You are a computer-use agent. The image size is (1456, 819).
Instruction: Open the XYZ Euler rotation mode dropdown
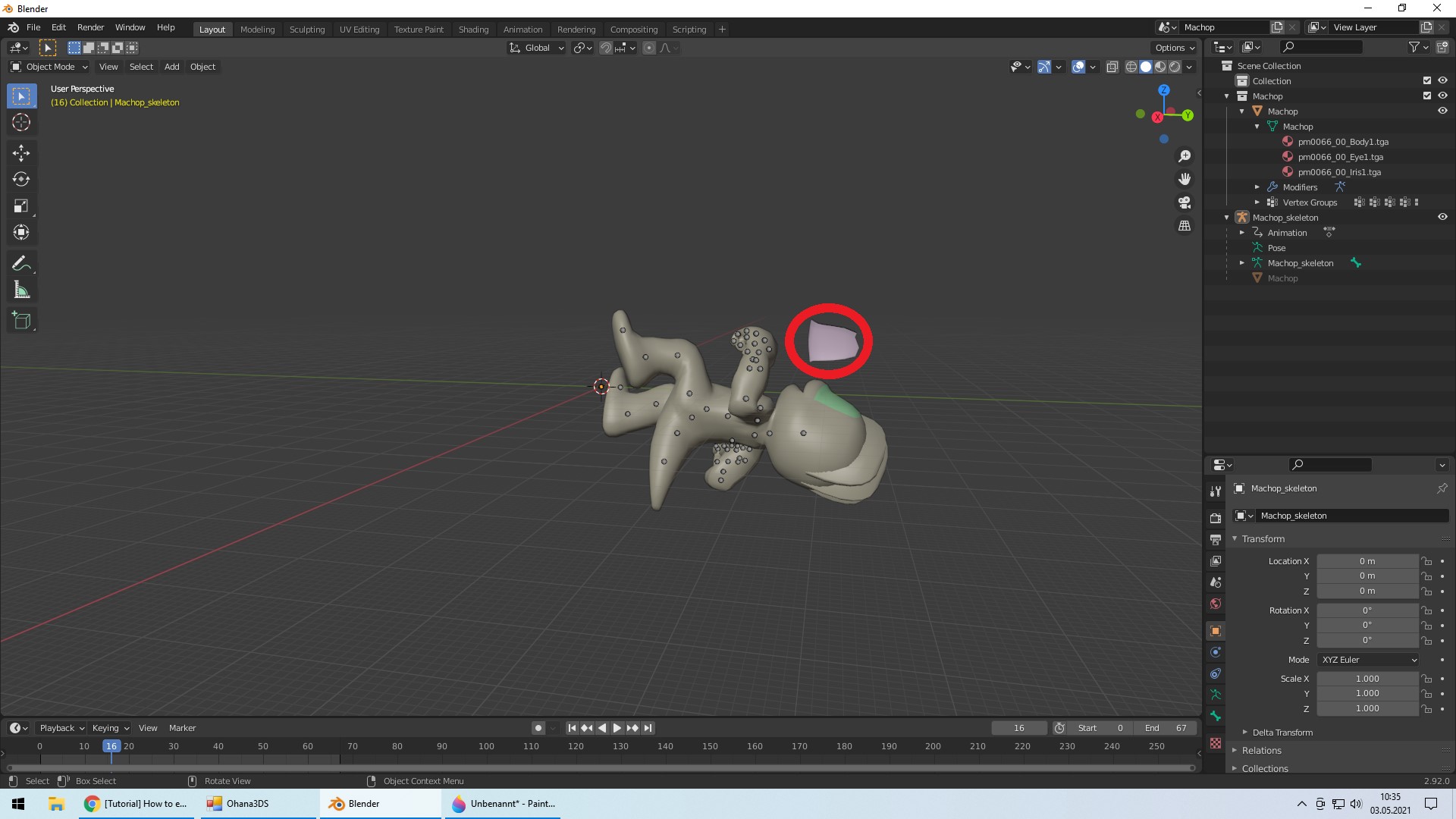[x=1368, y=660]
